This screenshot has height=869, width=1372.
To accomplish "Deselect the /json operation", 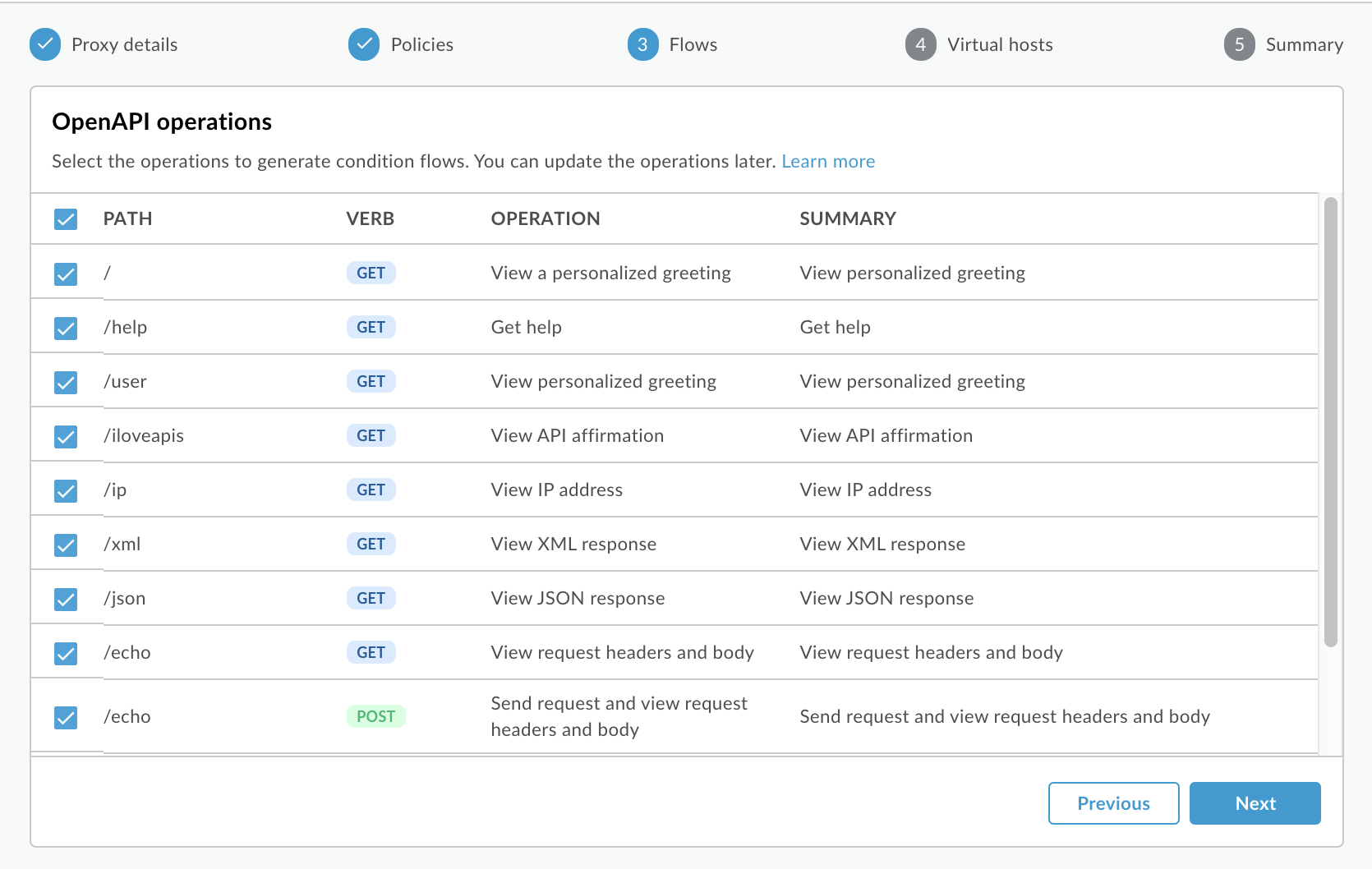I will point(65,599).
